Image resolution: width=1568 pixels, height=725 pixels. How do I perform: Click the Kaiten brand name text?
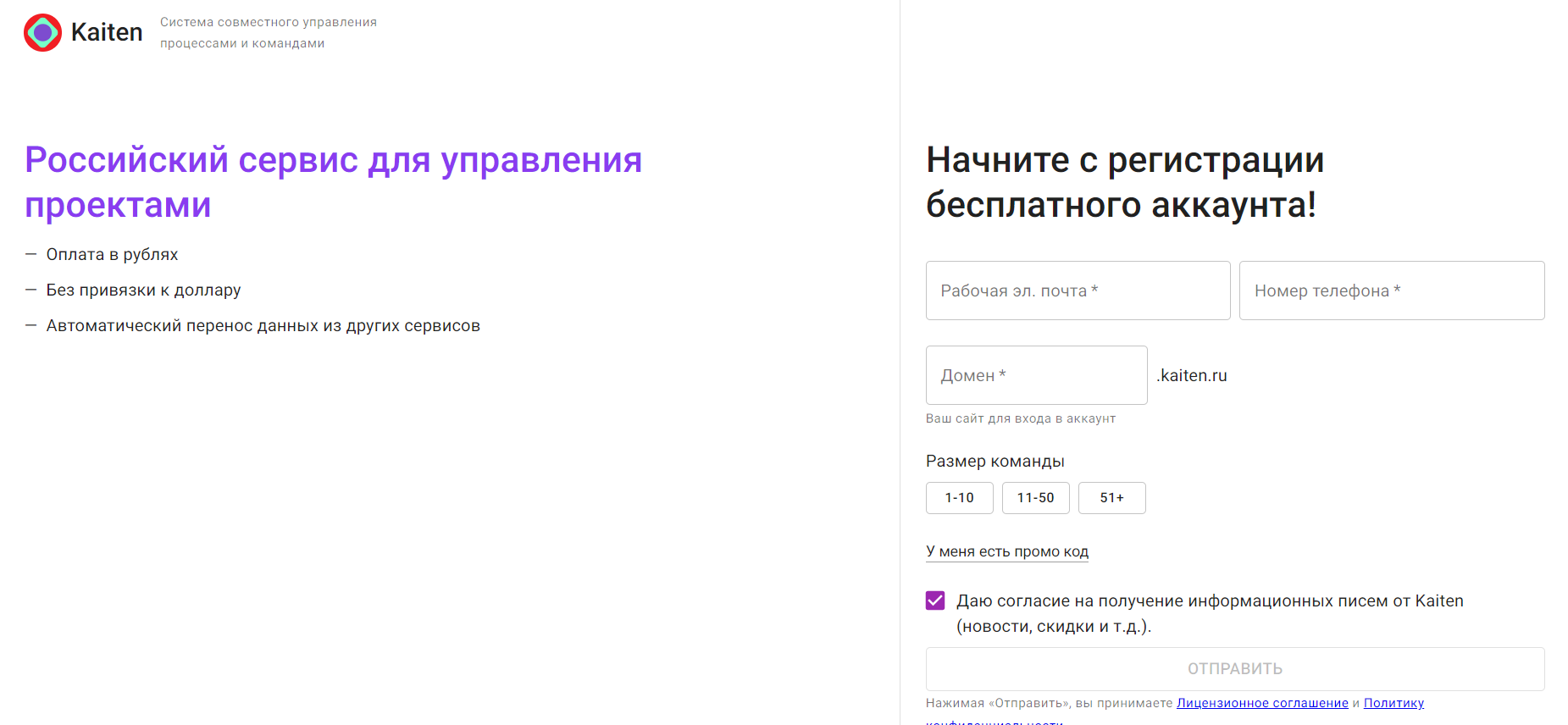pyautogui.click(x=107, y=32)
